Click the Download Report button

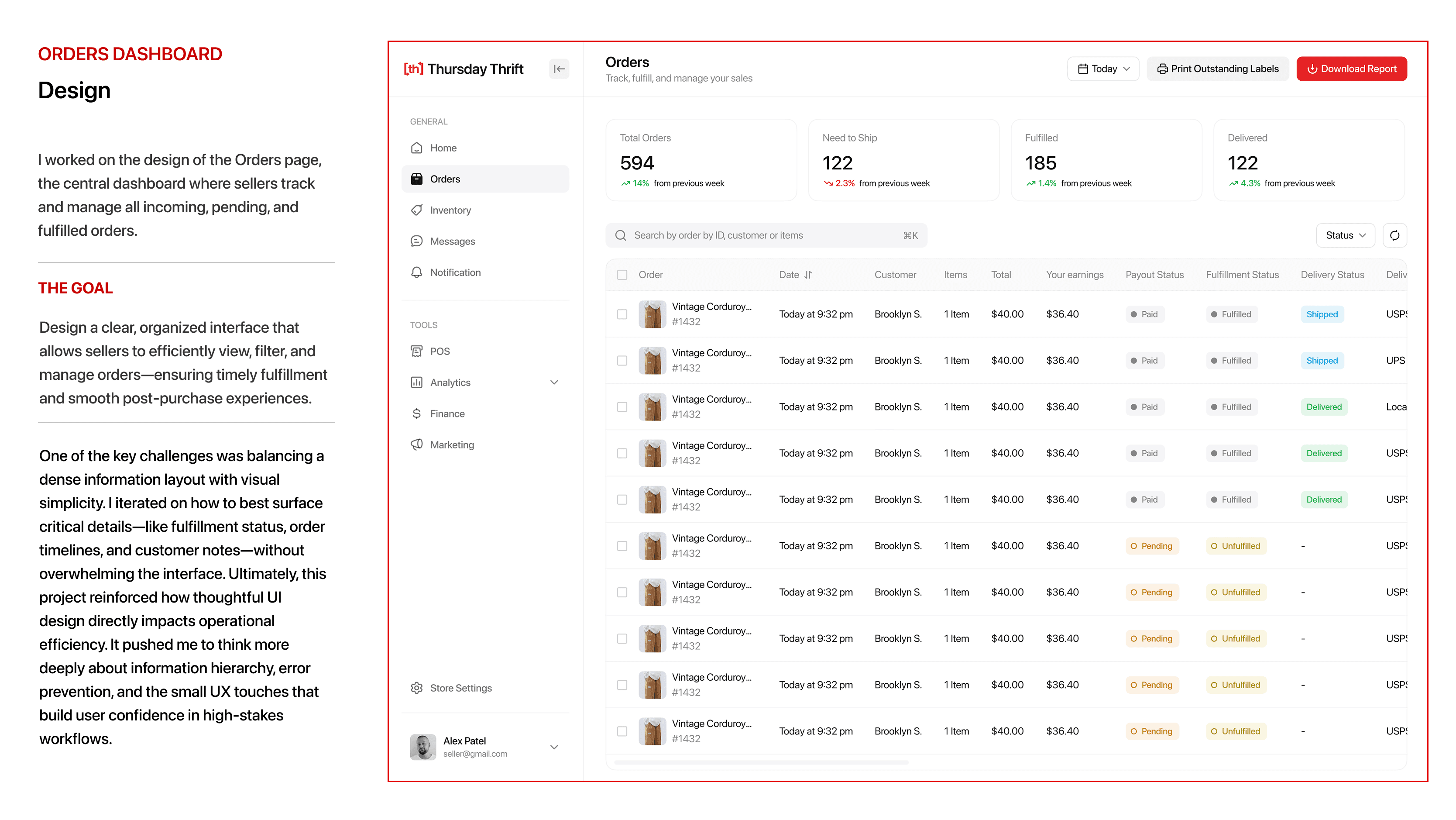pyautogui.click(x=1351, y=69)
